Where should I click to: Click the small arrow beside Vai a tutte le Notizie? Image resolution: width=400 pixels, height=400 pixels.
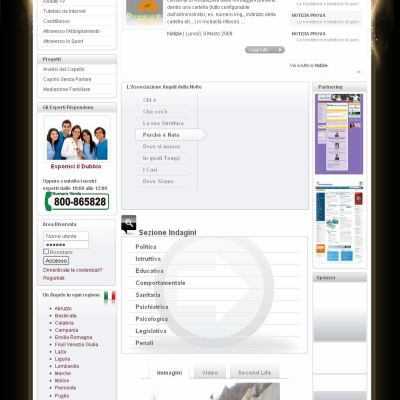point(358,72)
